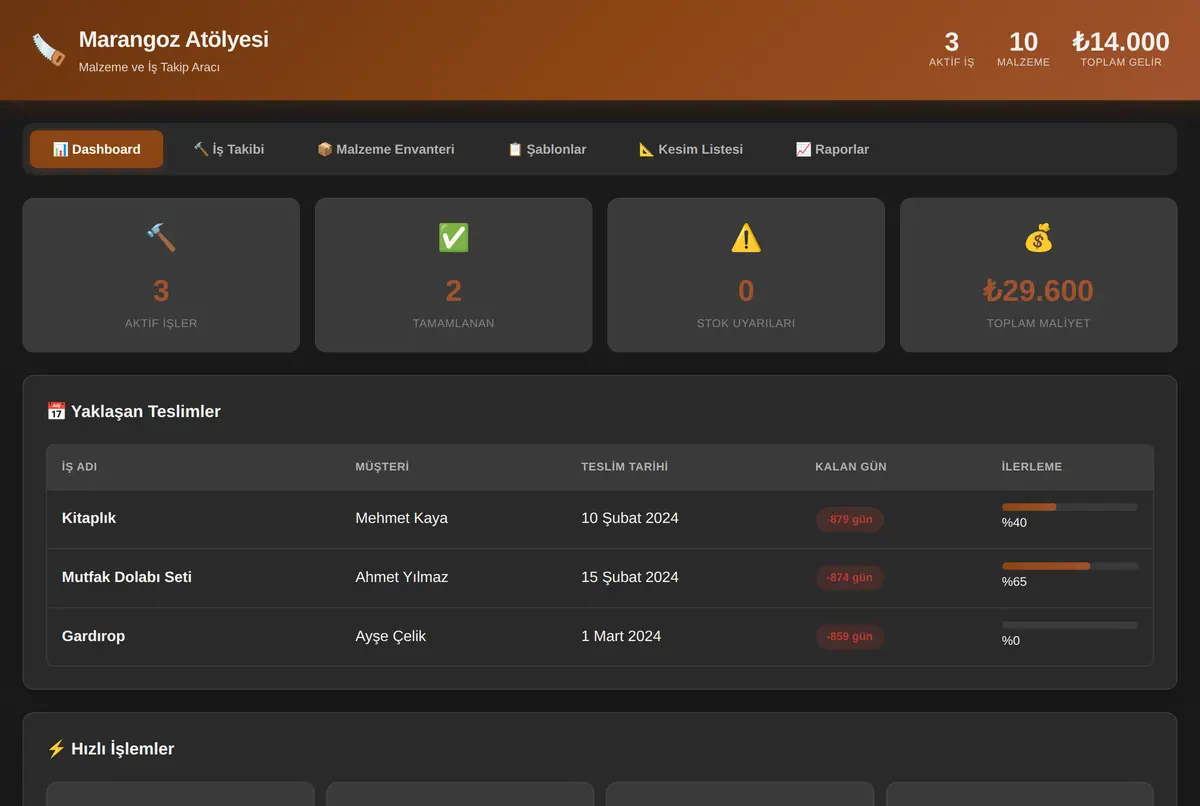Click the ₺29.600 total cost value
This screenshot has width=1200, height=806.
pyautogui.click(x=1038, y=291)
